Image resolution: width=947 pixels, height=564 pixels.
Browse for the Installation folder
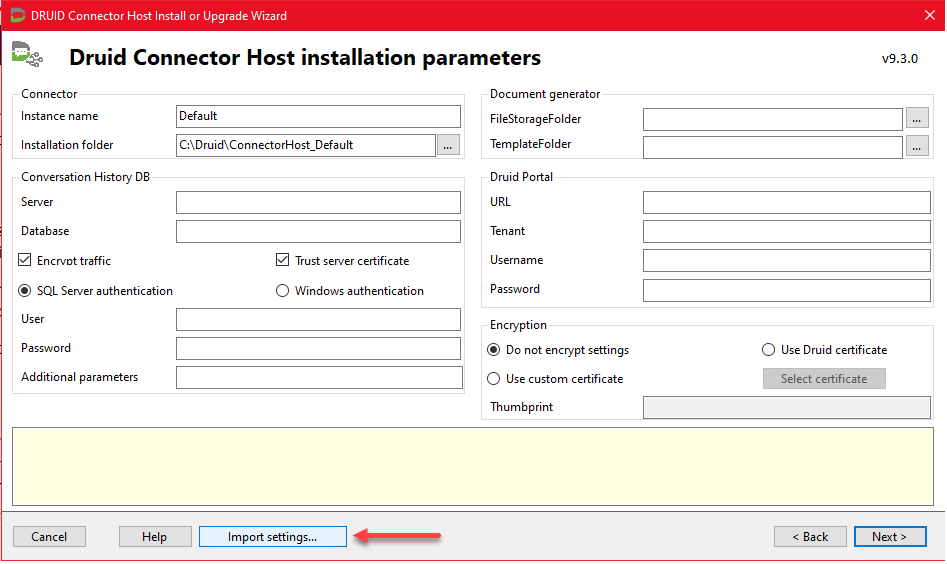[x=448, y=145]
